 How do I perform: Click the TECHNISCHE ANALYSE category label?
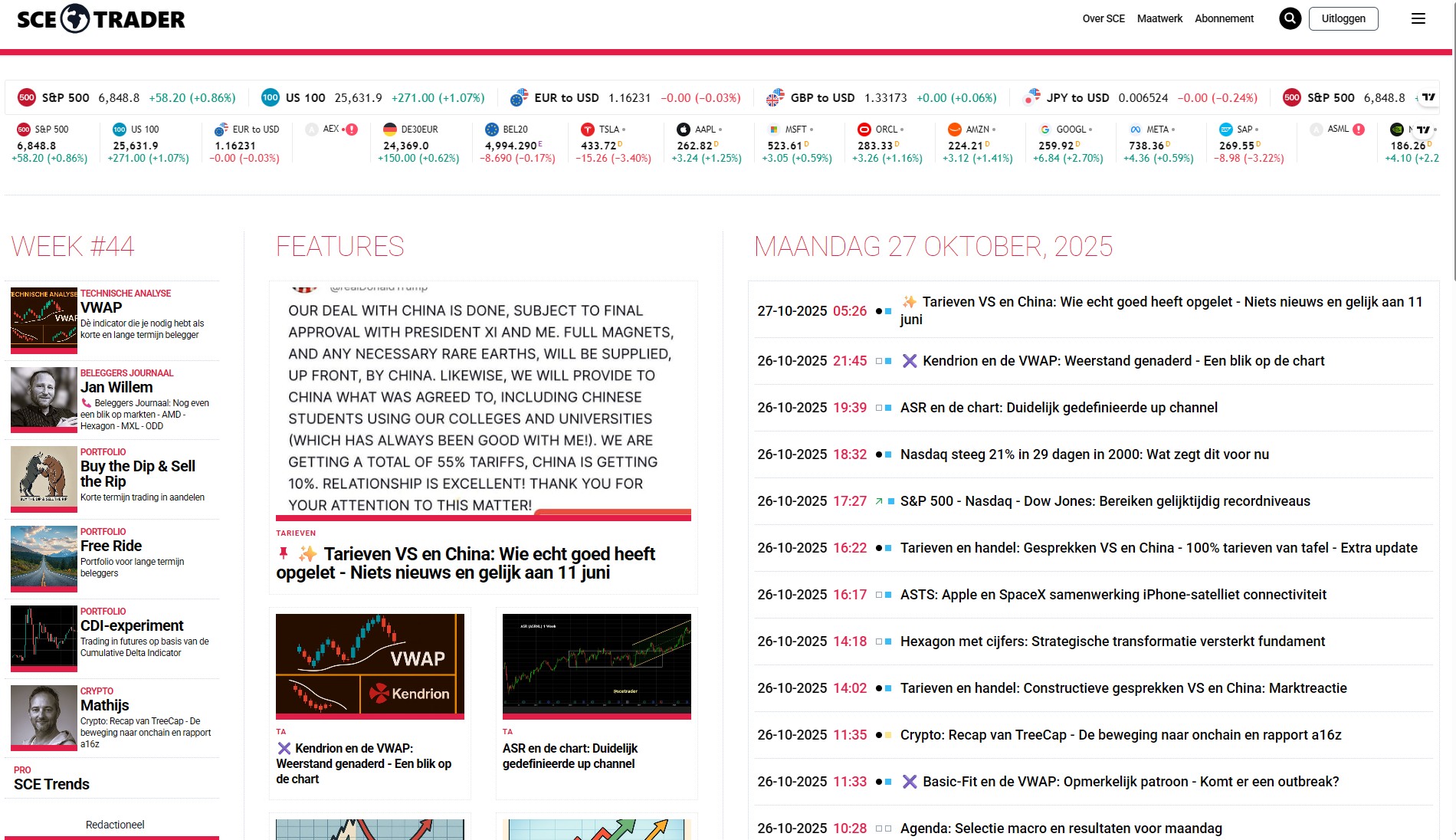(x=126, y=294)
